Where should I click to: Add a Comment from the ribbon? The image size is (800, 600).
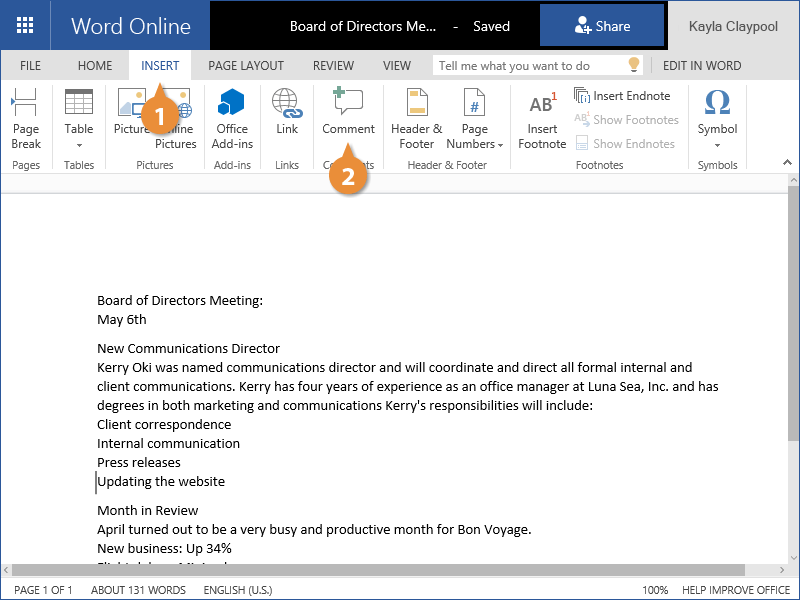(348, 112)
